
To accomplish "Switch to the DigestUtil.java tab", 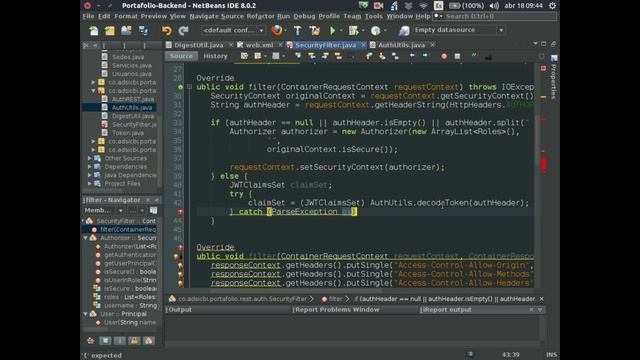I will 199,45.
